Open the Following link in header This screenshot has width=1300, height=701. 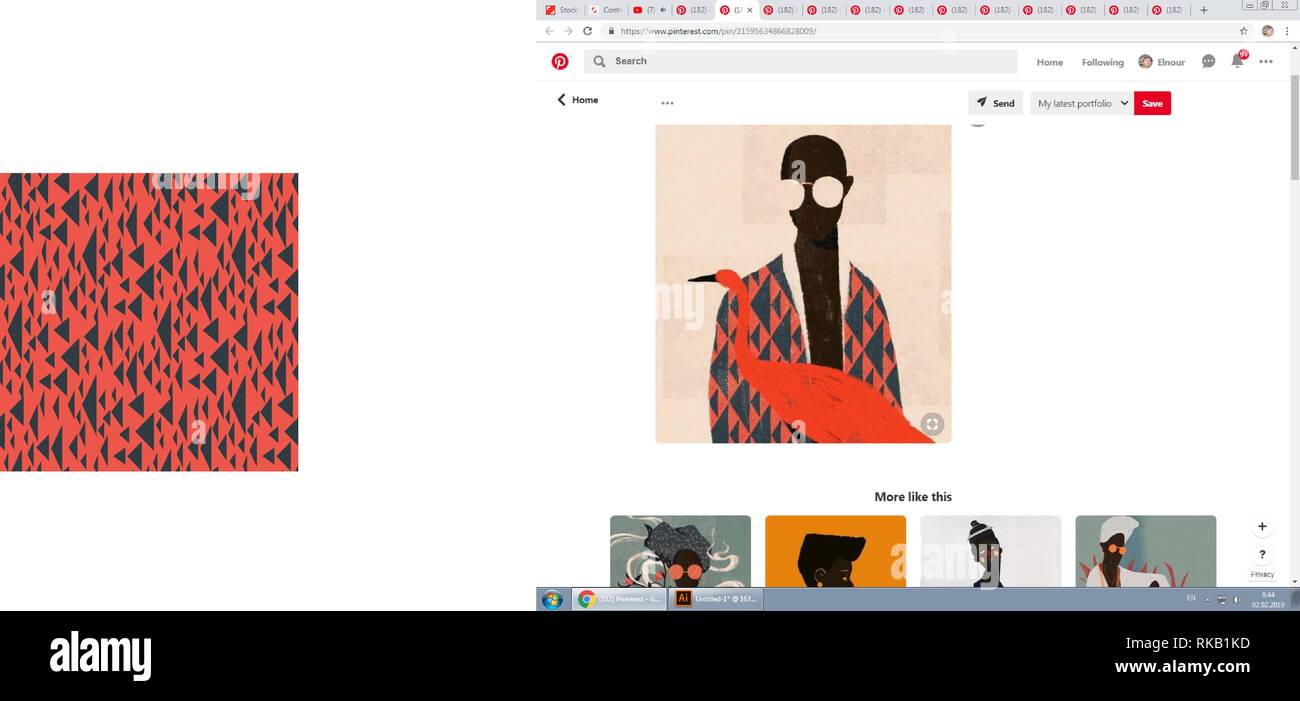tap(1102, 62)
